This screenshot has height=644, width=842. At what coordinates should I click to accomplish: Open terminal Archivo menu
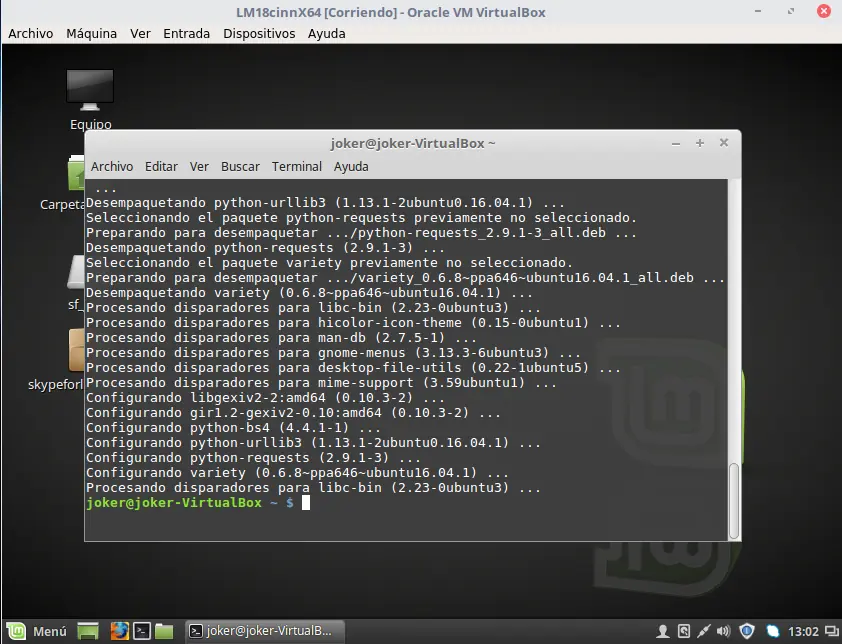click(112, 167)
